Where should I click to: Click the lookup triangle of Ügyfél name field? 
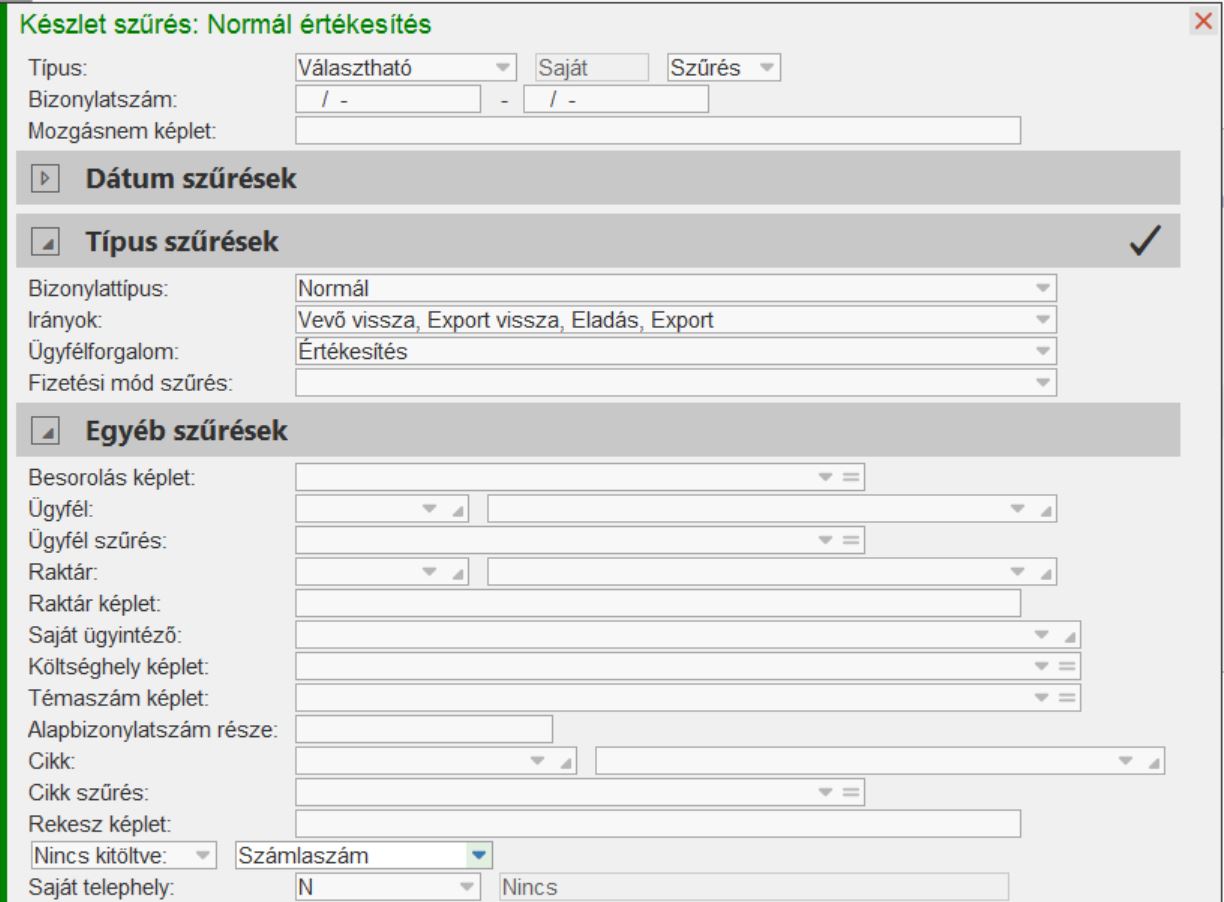click(1045, 510)
